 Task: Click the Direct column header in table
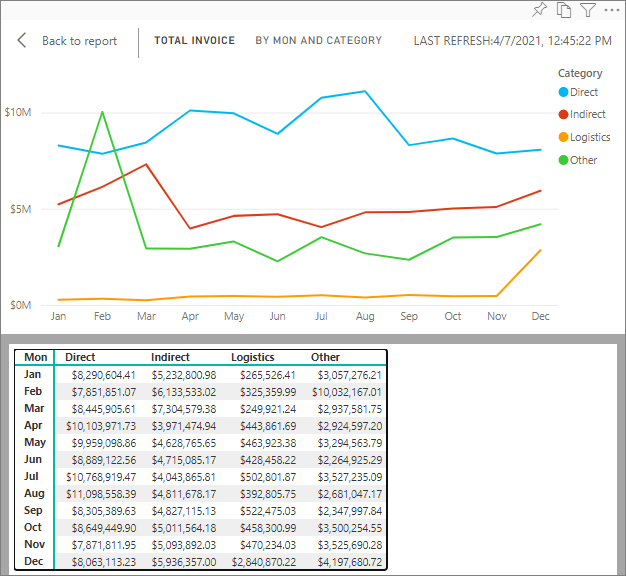(x=80, y=357)
